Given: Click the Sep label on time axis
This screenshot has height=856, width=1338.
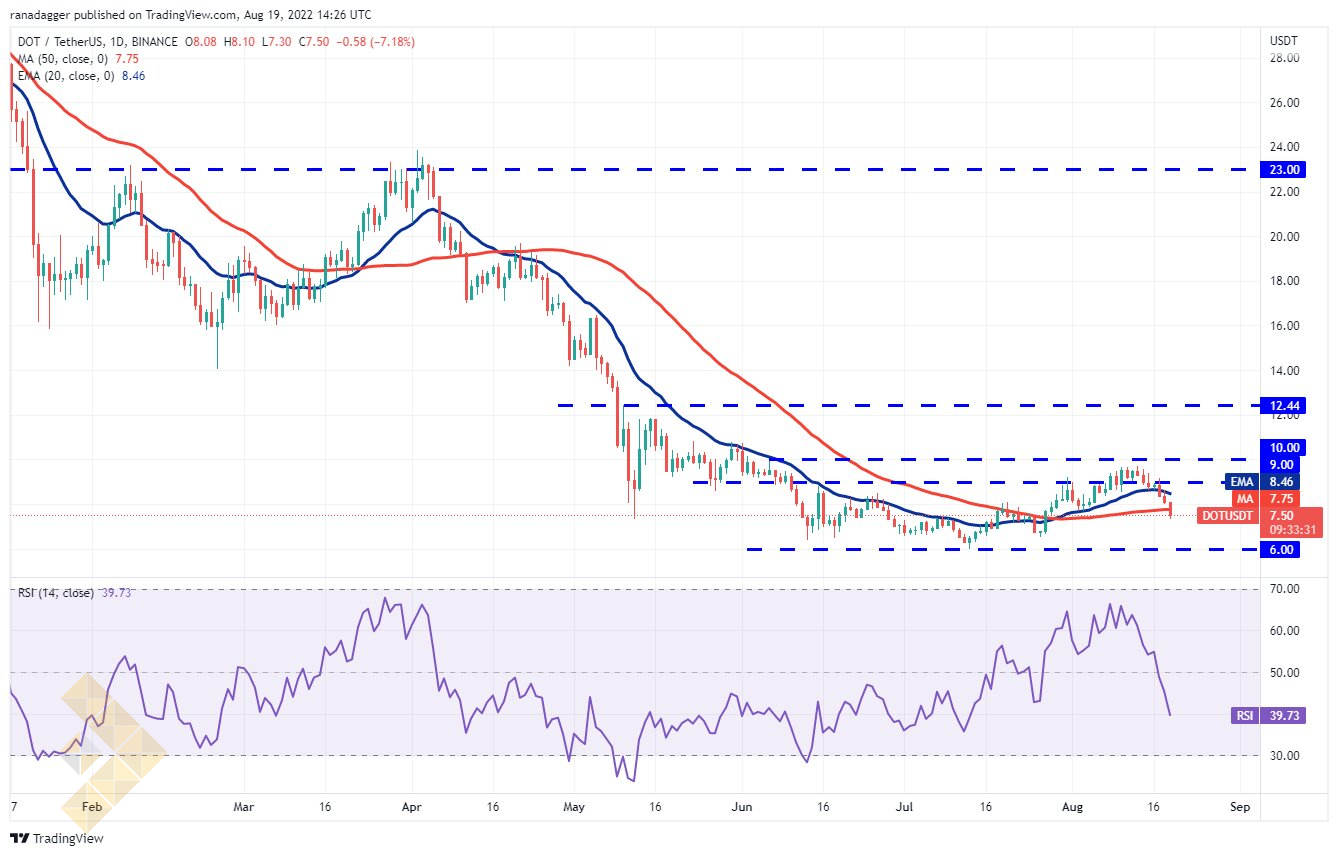Looking at the screenshot, I should pos(1238,805).
